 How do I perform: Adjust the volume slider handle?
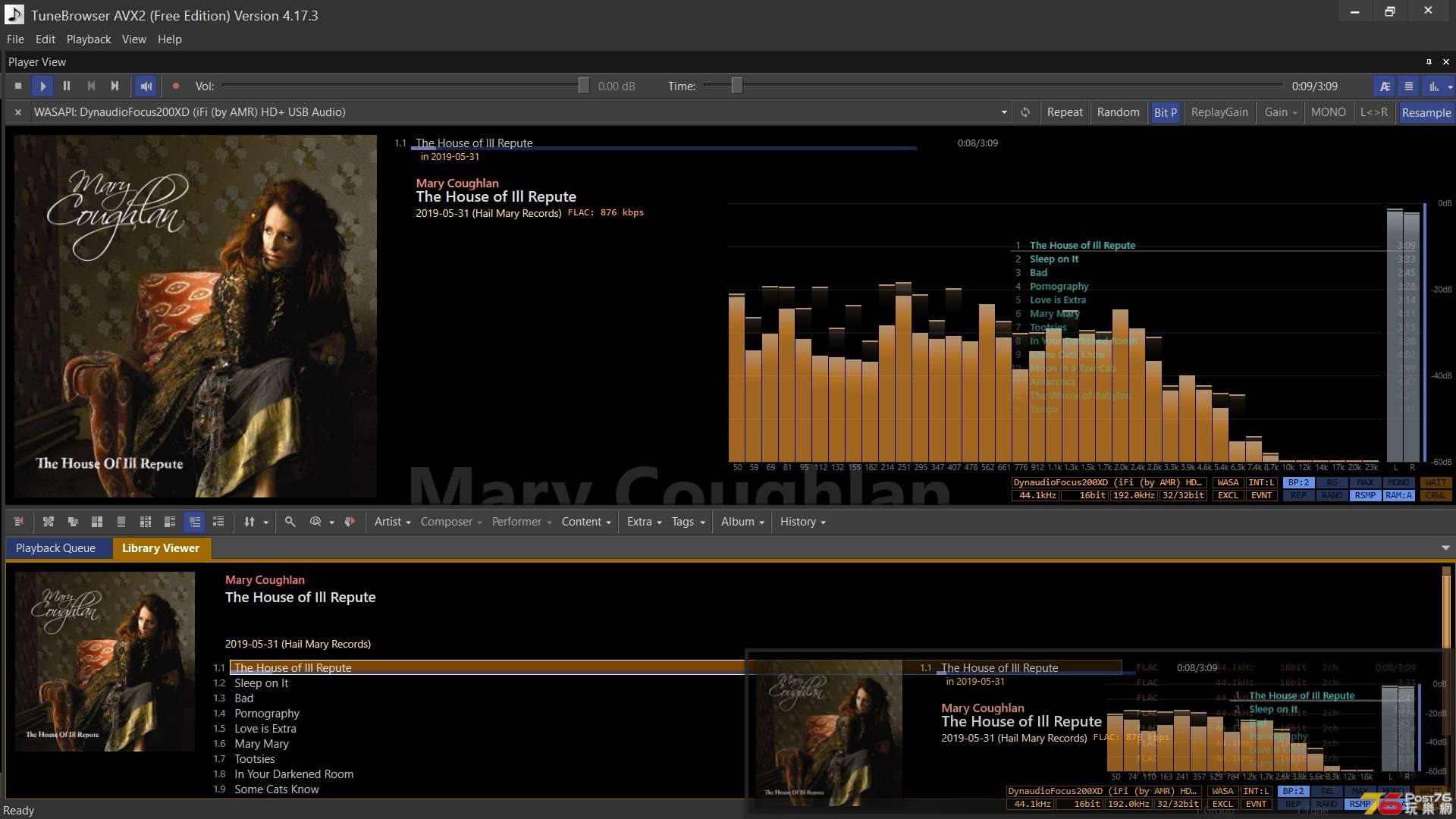tap(583, 86)
